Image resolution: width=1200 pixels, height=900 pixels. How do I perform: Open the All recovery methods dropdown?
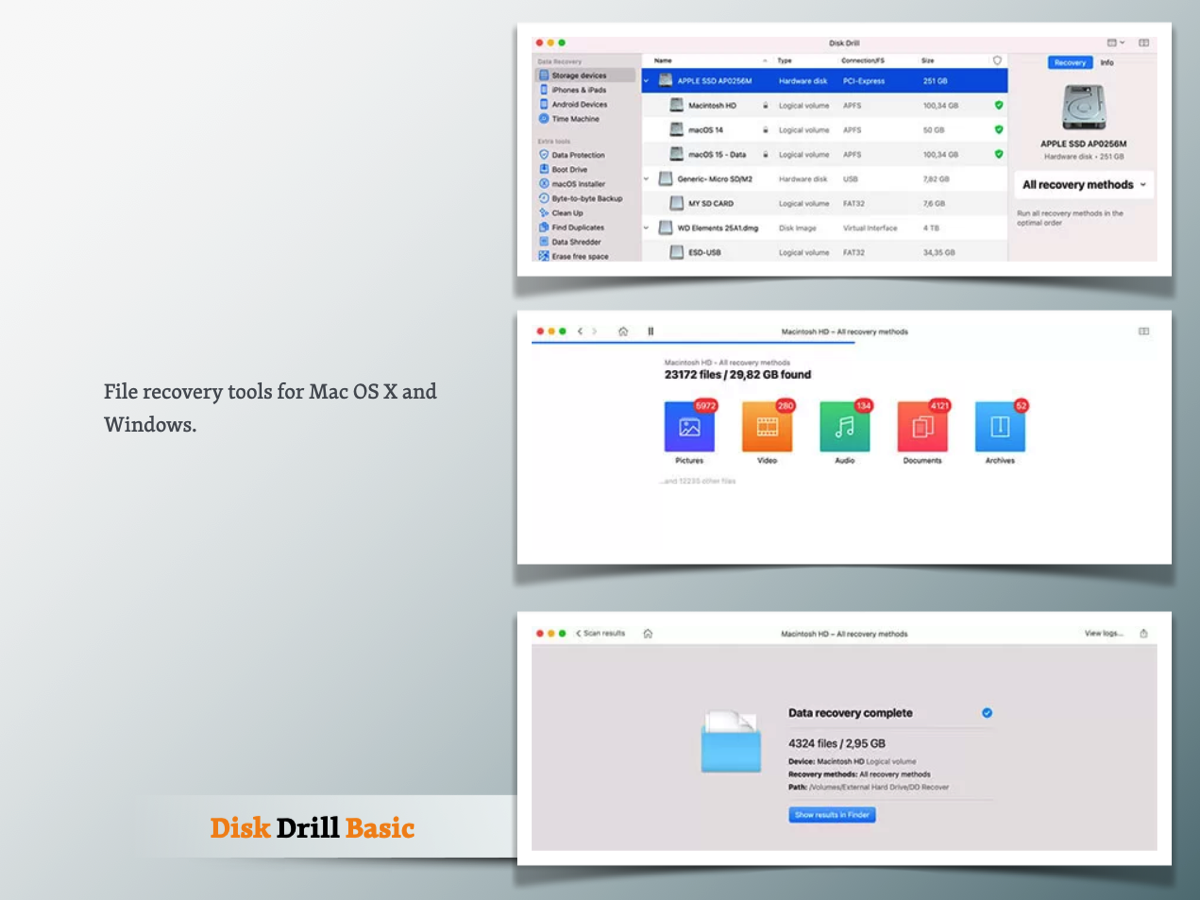point(1084,185)
